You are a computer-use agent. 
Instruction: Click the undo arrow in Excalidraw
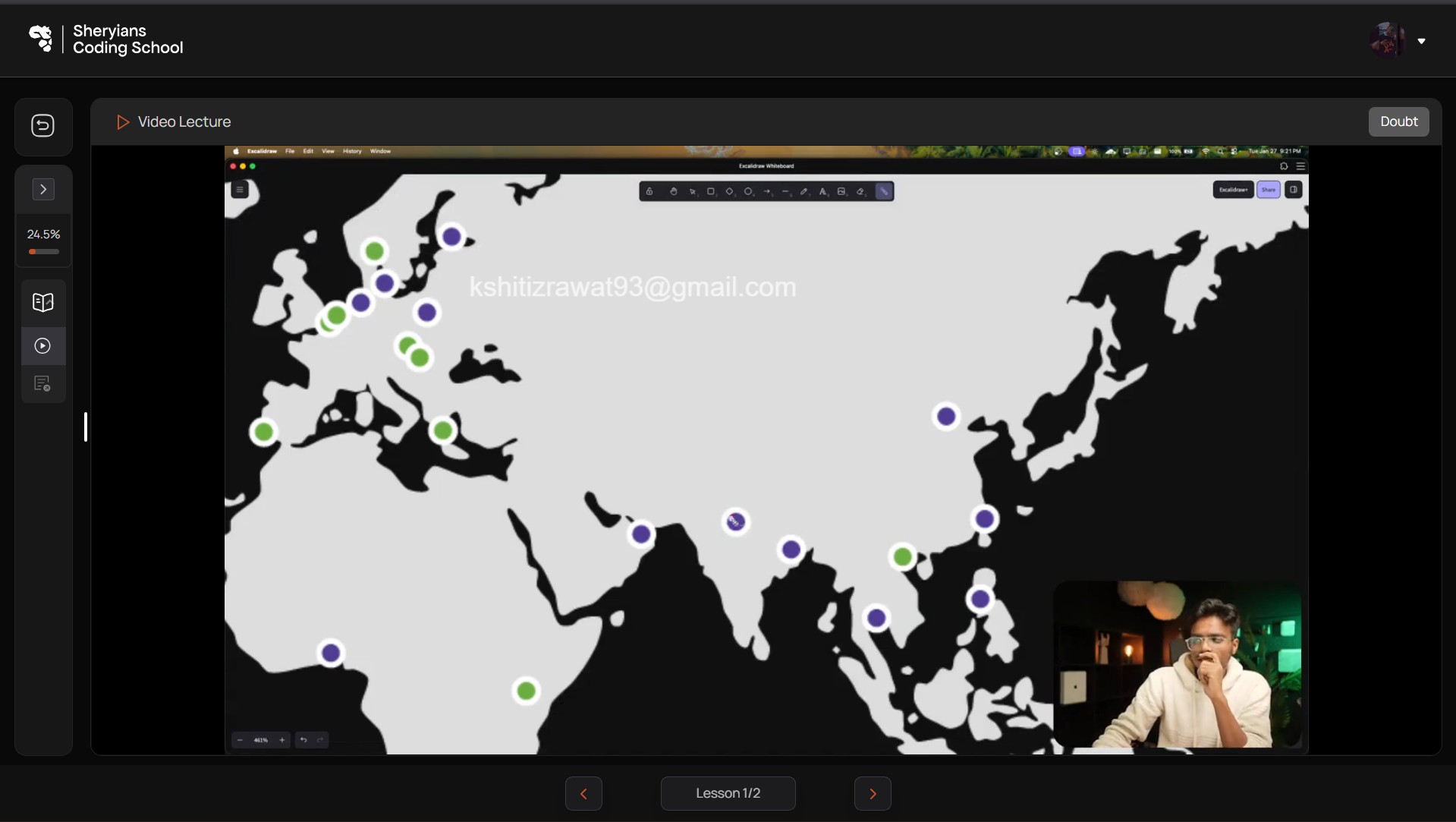pos(303,740)
